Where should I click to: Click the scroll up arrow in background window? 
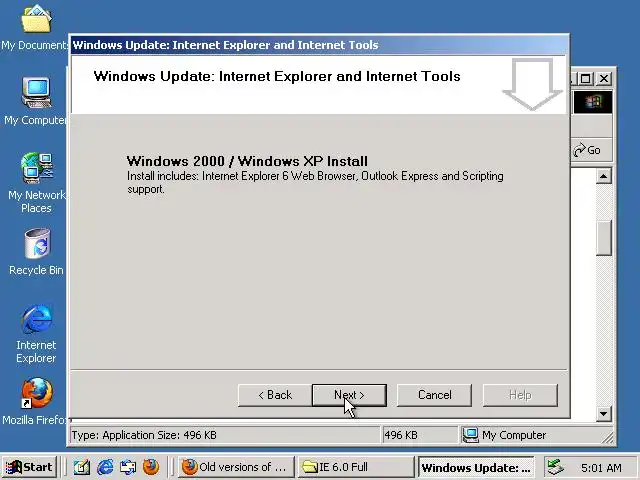(x=603, y=176)
